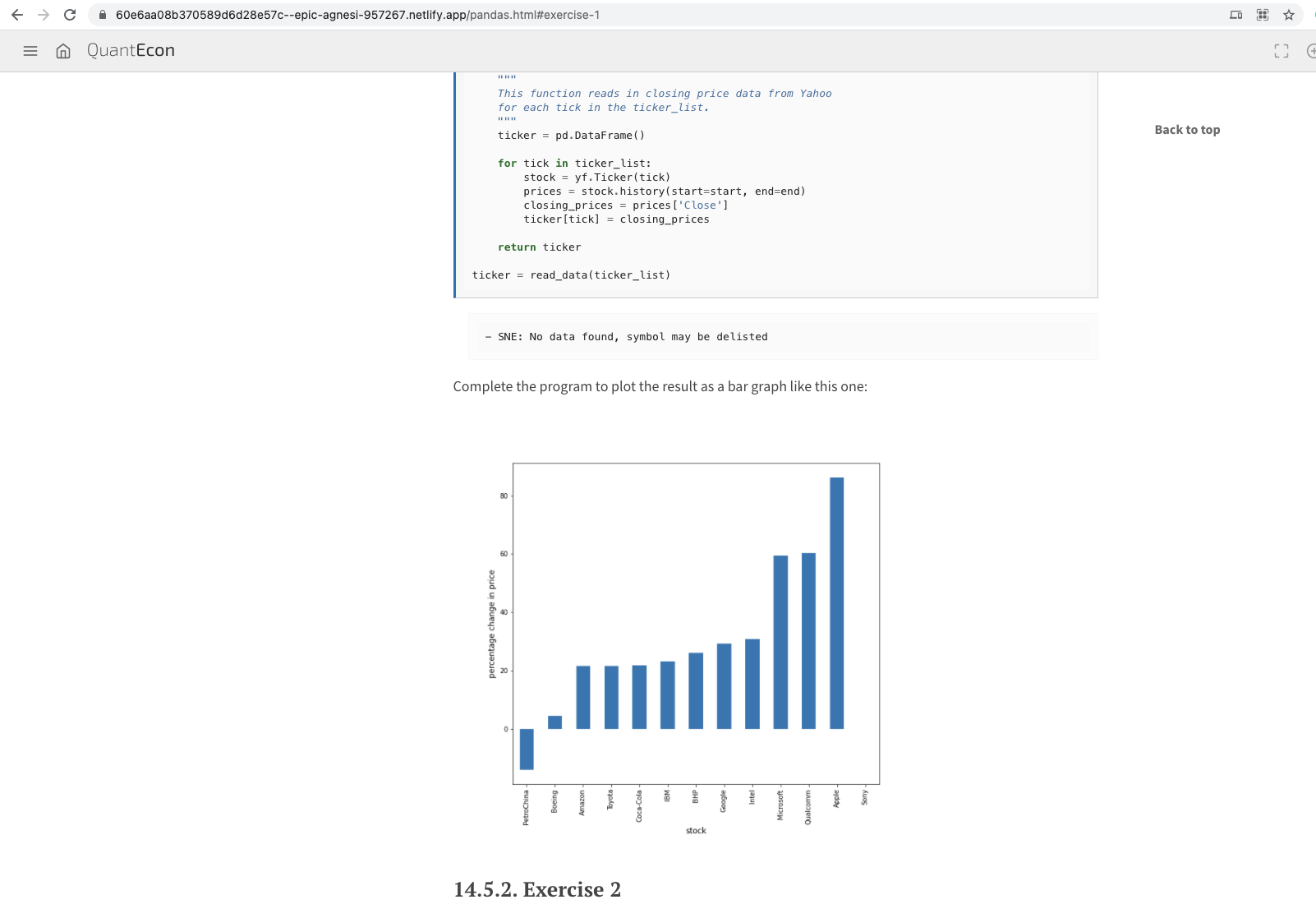Click the browser forward arrow

44,15
